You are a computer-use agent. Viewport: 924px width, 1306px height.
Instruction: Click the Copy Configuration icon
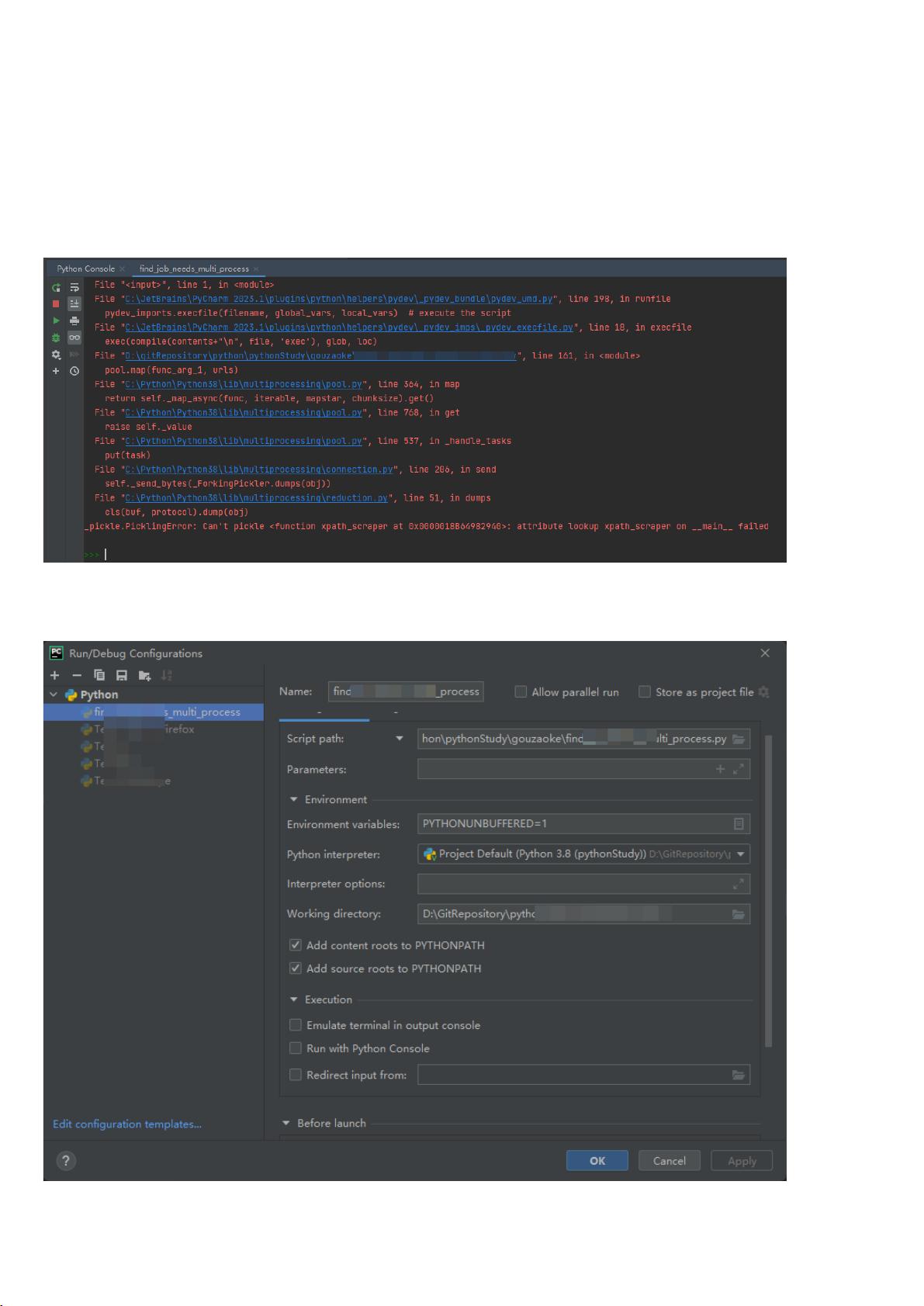tap(99, 675)
